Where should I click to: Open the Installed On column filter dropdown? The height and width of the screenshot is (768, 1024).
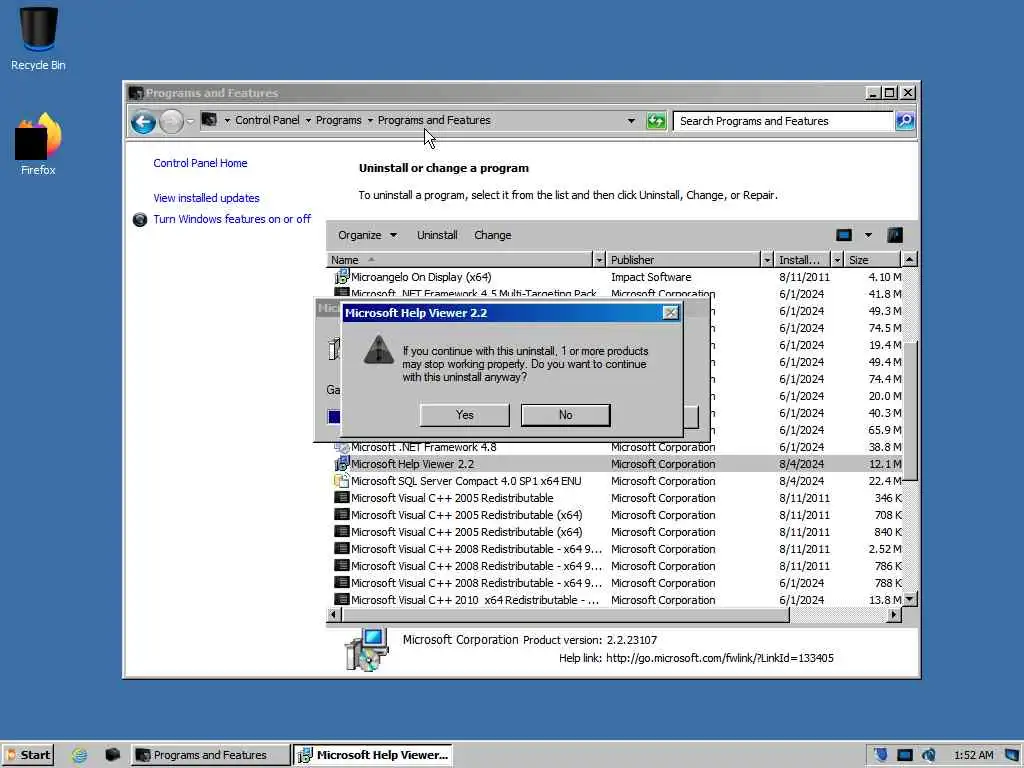coord(837,260)
